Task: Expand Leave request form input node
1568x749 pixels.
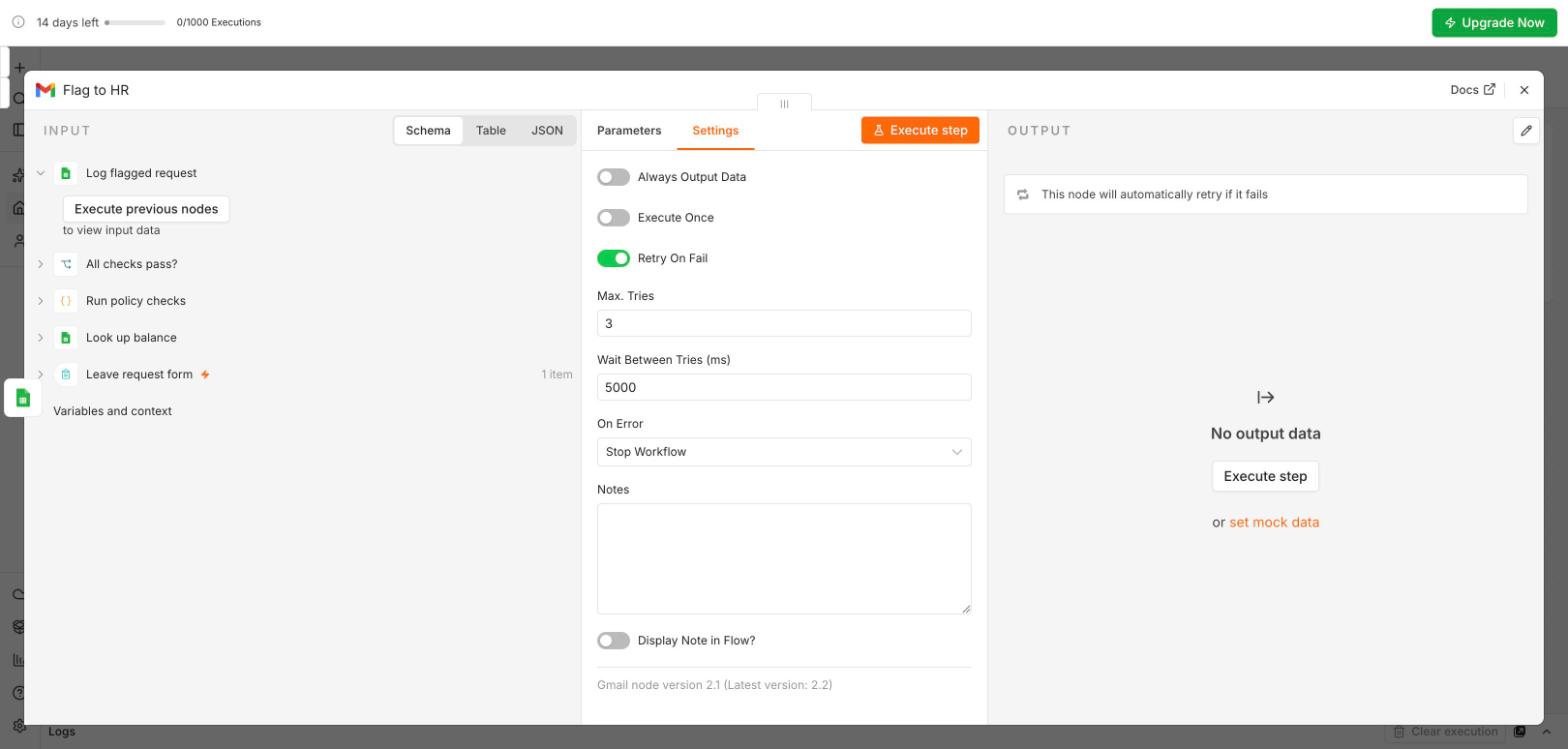Action: click(41, 375)
